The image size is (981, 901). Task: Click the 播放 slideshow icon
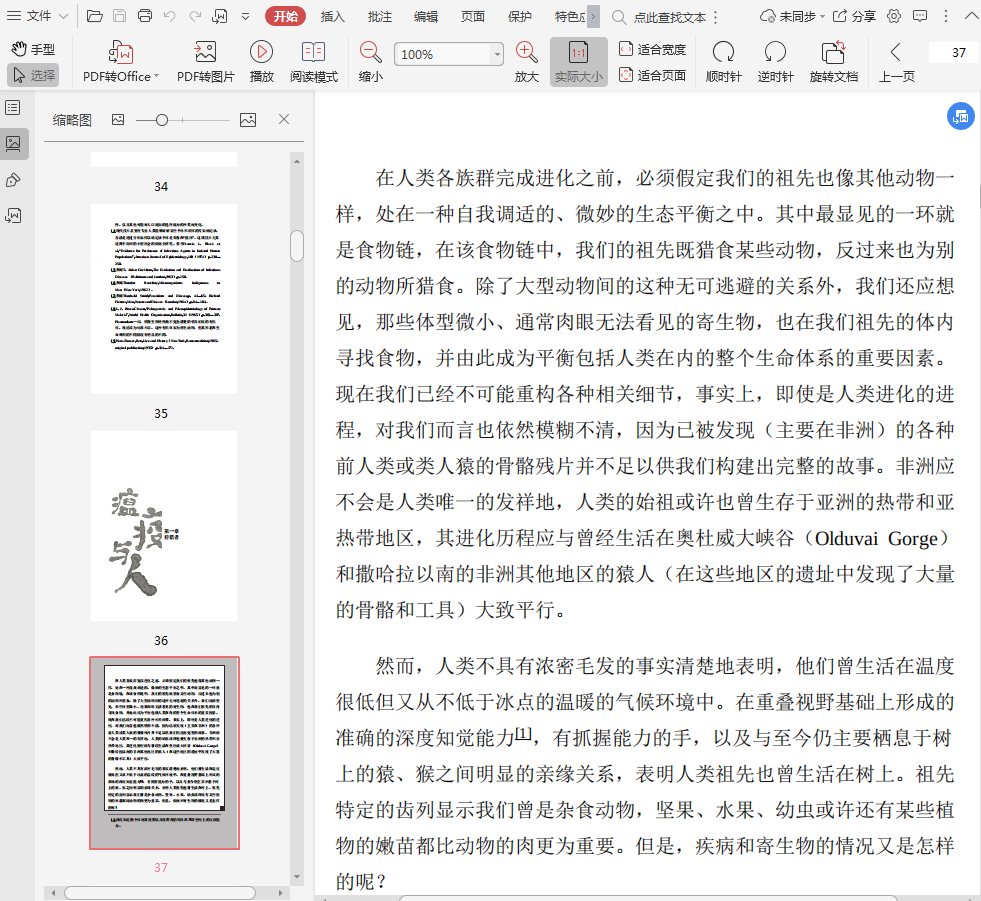(261, 52)
